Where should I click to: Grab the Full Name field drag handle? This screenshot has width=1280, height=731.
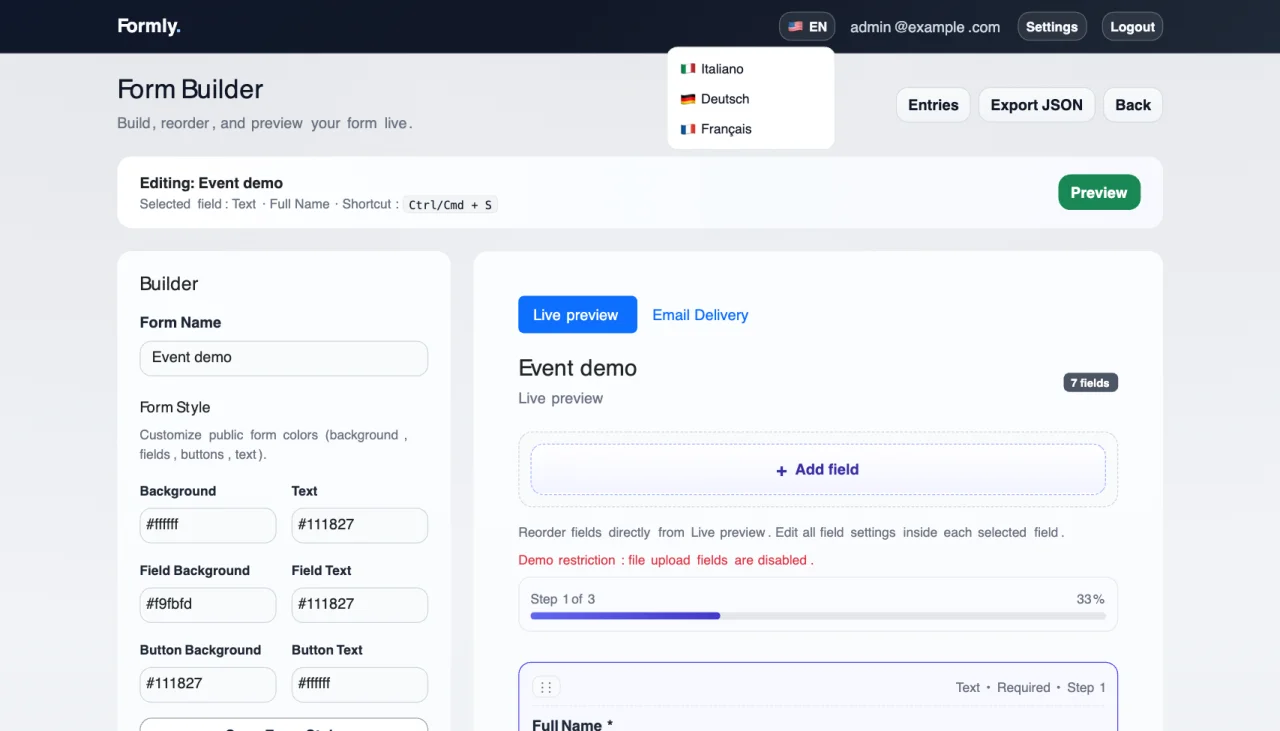coord(546,687)
